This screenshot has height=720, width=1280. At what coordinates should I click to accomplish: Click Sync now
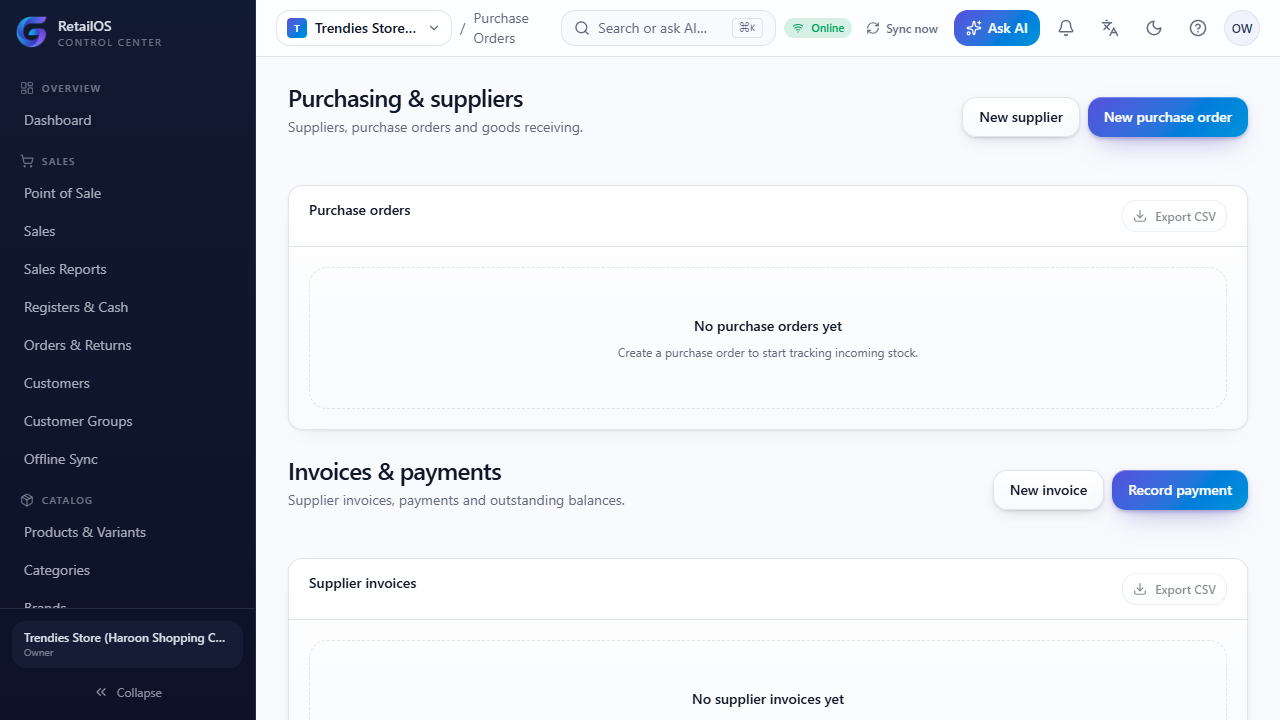tap(902, 28)
